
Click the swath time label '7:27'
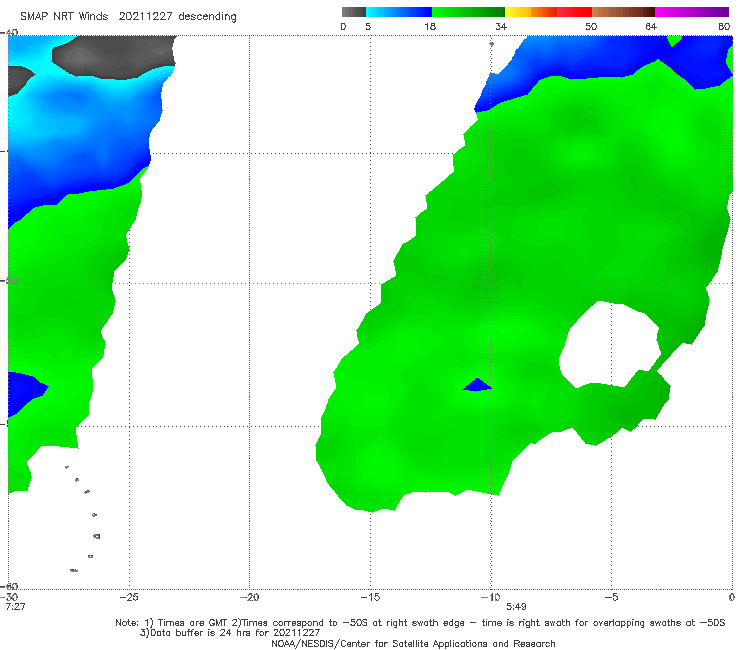(x=16, y=607)
